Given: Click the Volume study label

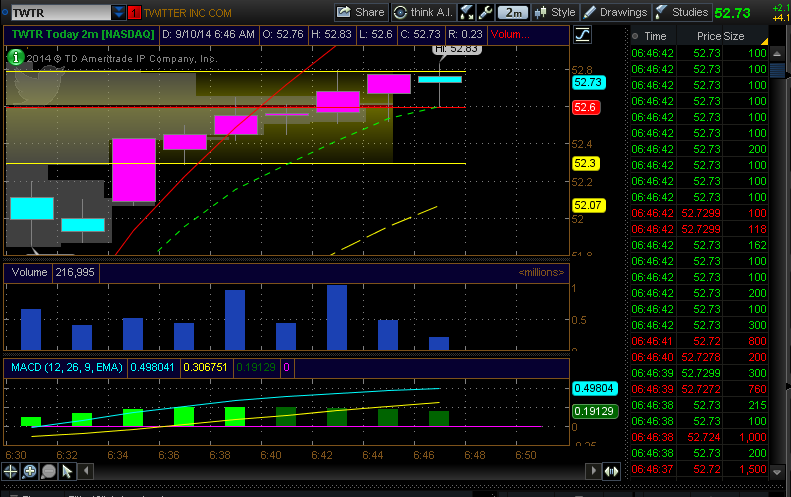Looking at the screenshot, I should [29, 272].
